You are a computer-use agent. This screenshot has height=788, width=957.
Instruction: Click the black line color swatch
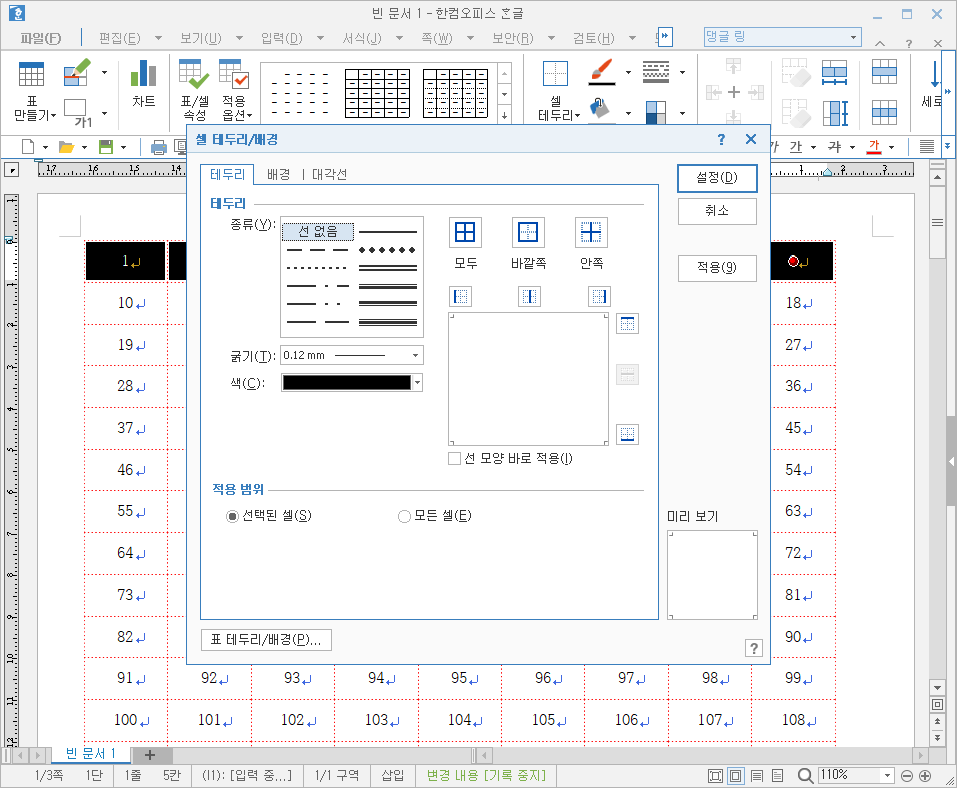click(347, 383)
